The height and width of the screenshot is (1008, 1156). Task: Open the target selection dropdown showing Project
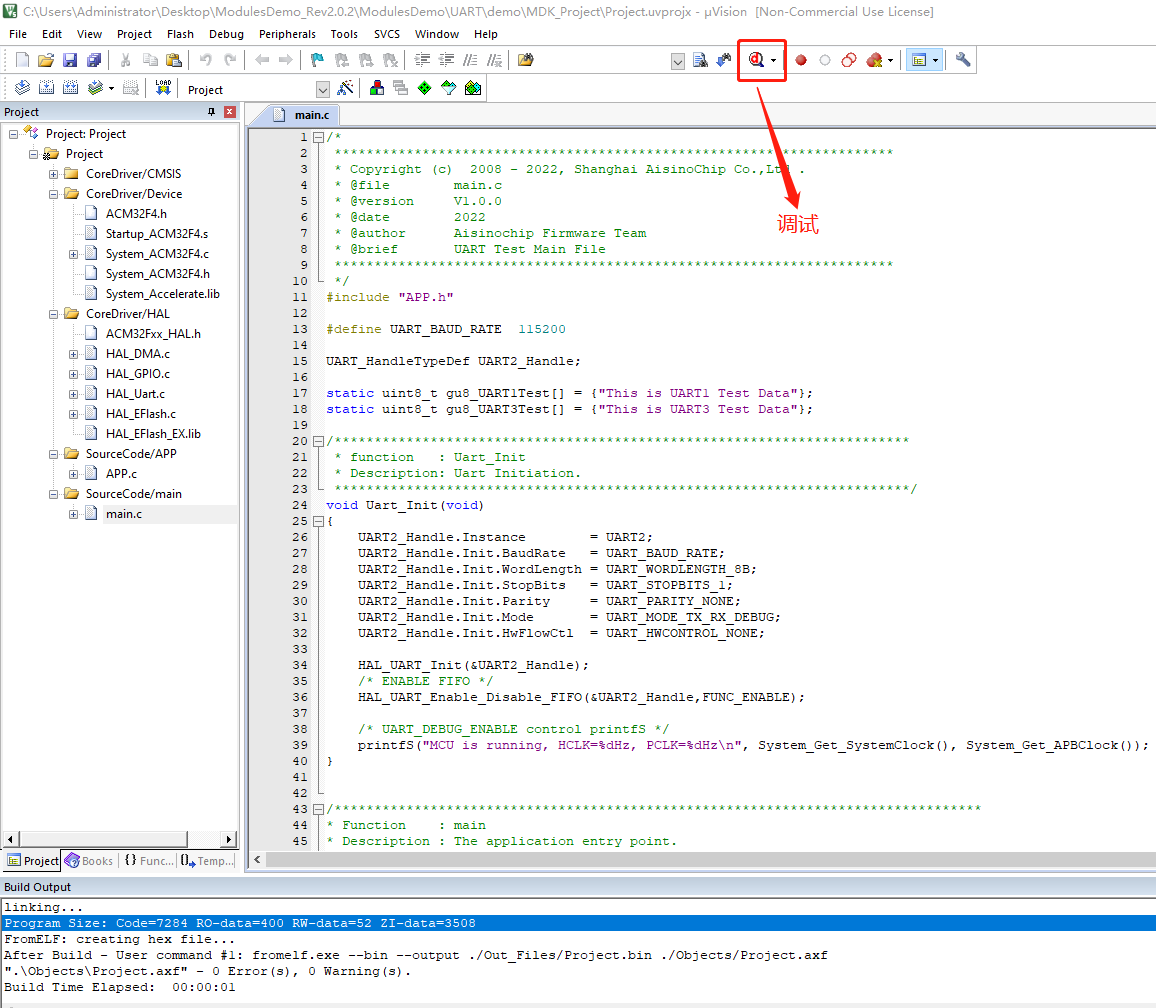point(322,89)
